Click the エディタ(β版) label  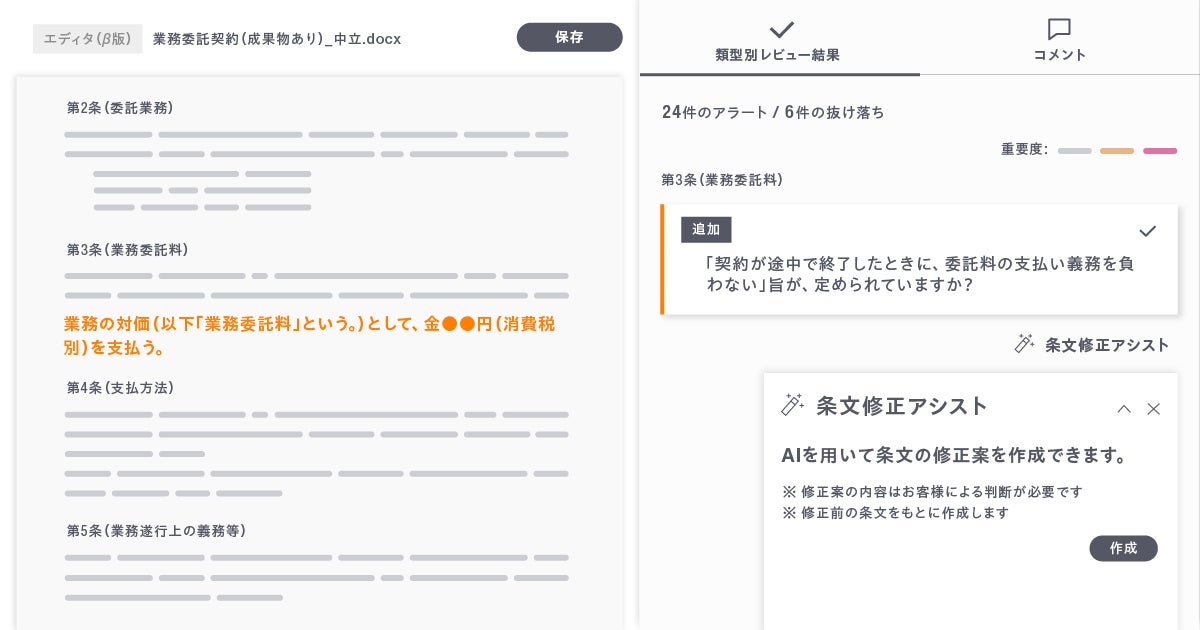88,39
